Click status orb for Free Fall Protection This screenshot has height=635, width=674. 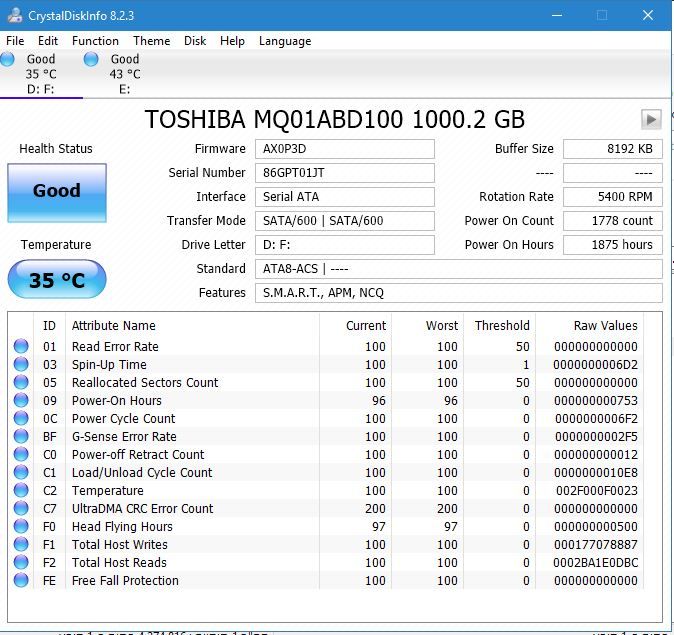[21, 581]
